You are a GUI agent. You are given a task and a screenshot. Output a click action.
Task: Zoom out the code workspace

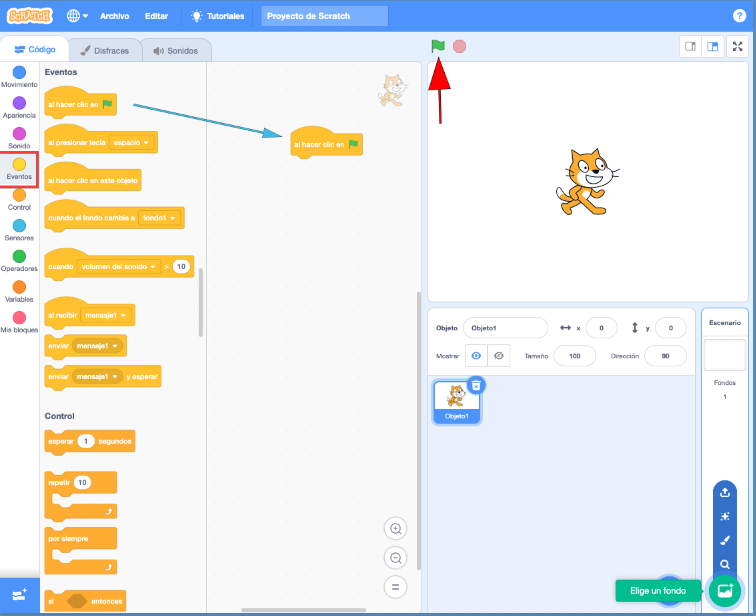[395, 558]
